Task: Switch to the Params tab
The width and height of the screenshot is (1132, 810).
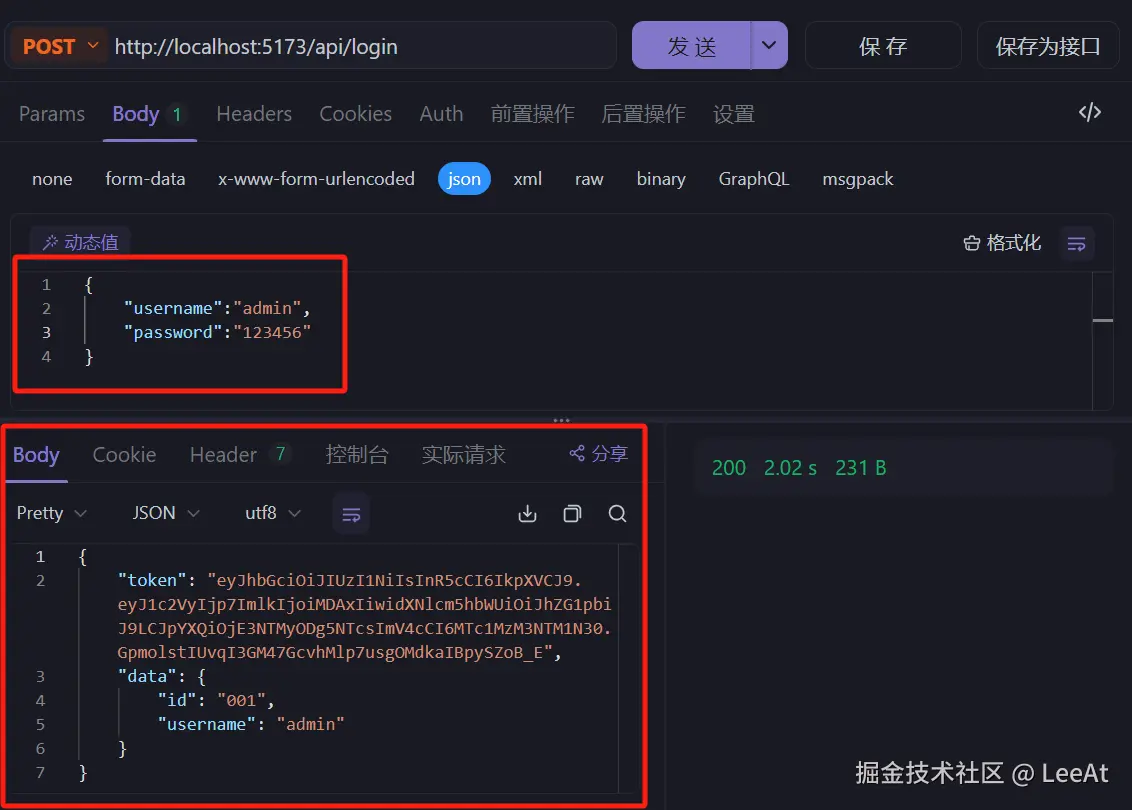Action: click(x=52, y=114)
